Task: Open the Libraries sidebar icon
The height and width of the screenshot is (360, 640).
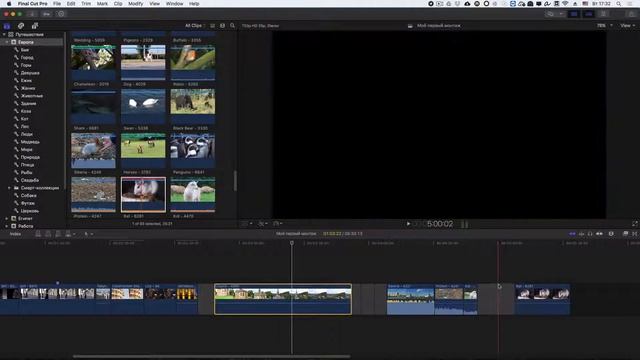Action: point(7,26)
